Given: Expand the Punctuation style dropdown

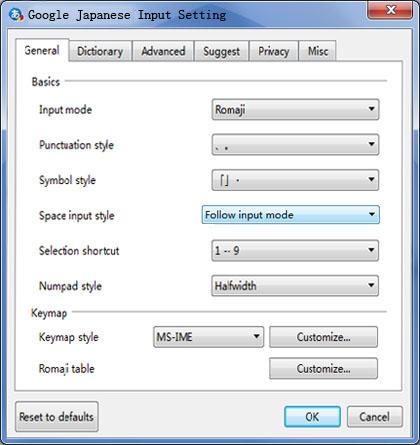Looking at the screenshot, I should click(295, 145).
